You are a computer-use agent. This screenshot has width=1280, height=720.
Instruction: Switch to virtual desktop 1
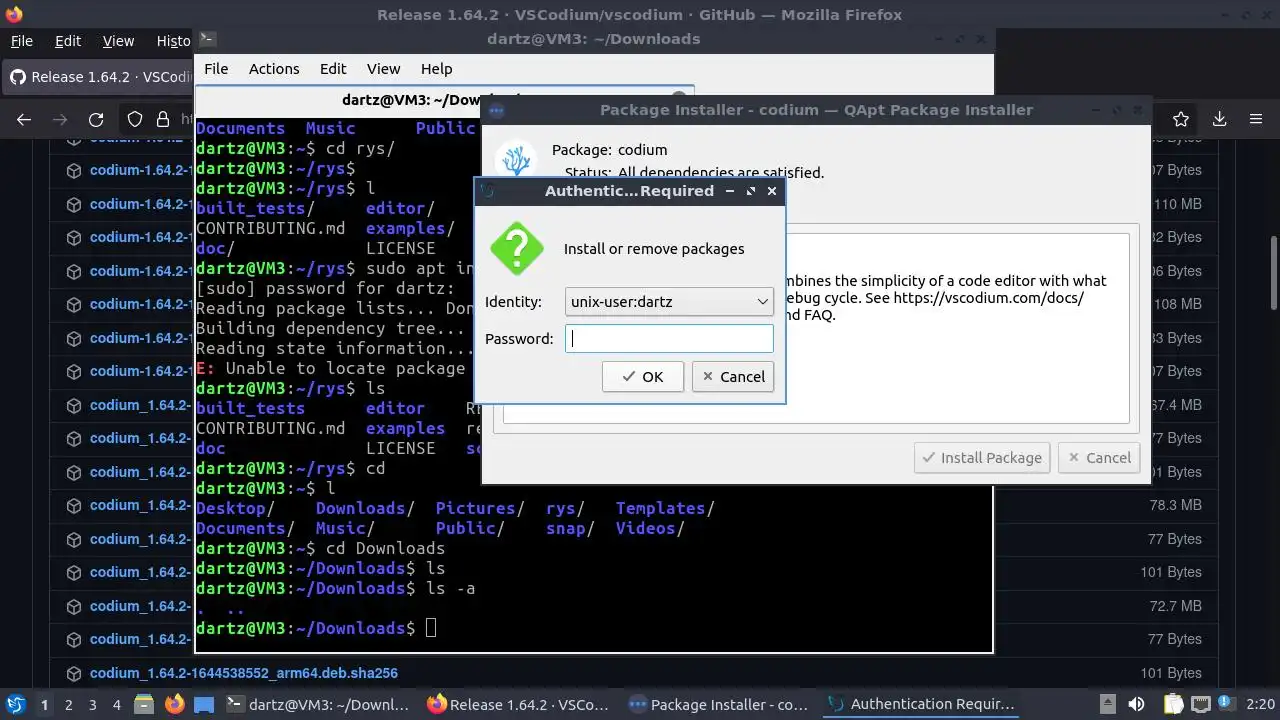[x=44, y=705]
